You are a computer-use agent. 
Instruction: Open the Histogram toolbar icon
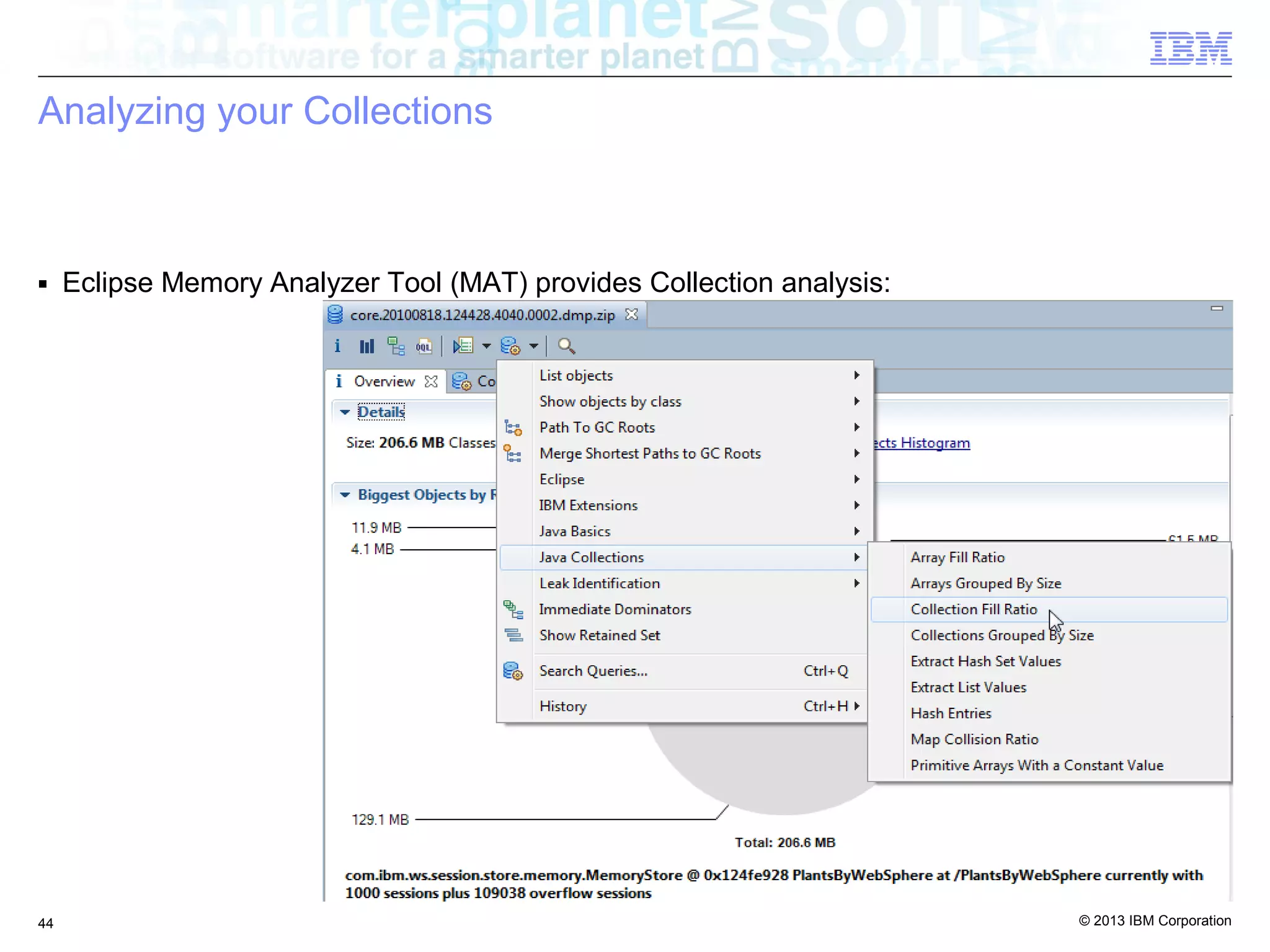tap(367, 346)
